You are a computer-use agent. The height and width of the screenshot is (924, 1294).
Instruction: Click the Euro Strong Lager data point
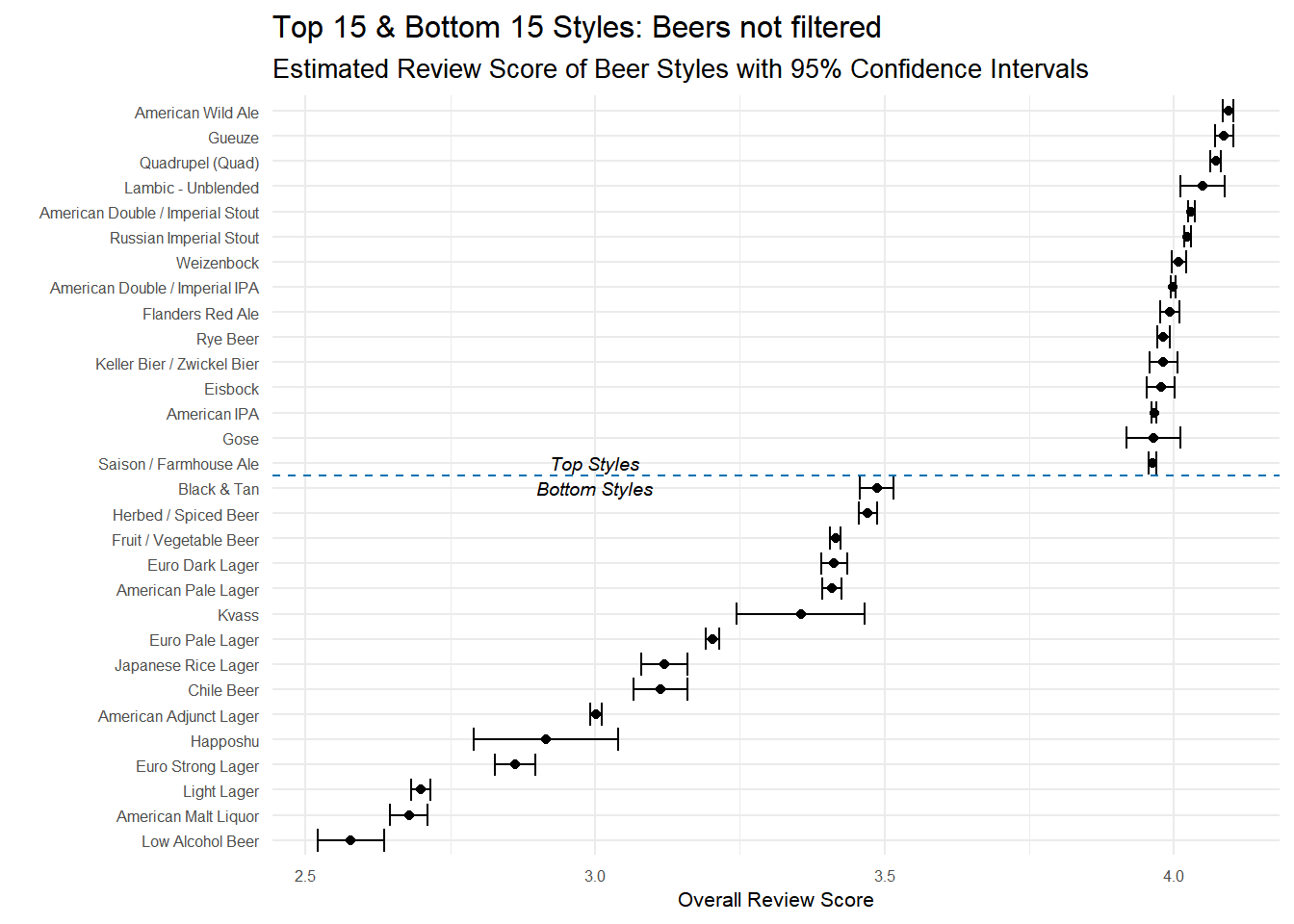pos(515,764)
